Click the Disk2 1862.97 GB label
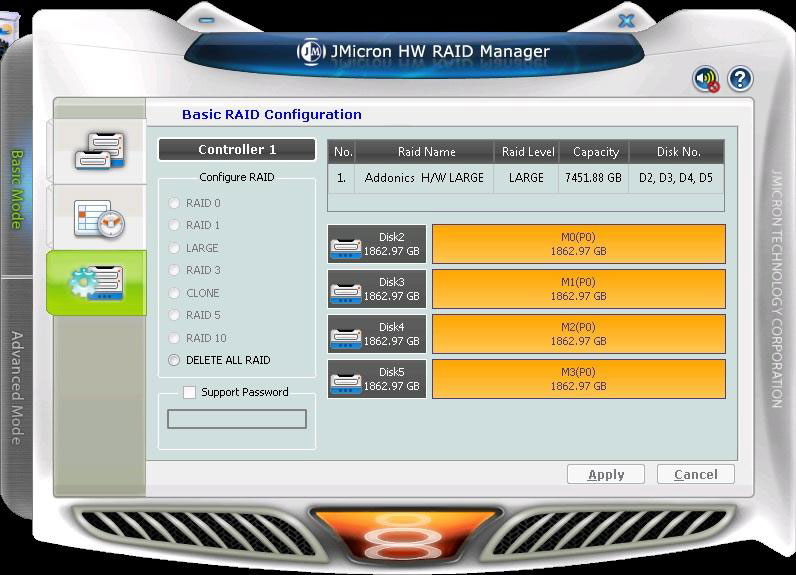Screen dimensions: 796x575 (x=391, y=244)
